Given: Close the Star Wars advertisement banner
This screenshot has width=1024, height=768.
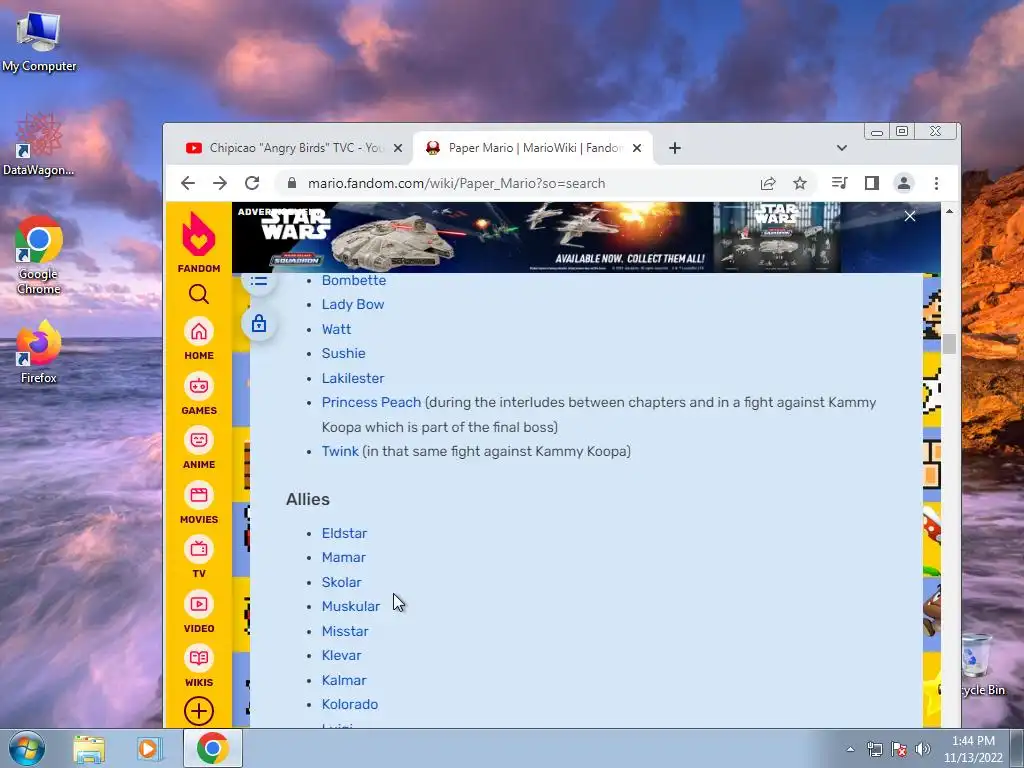Looking at the screenshot, I should click(910, 216).
